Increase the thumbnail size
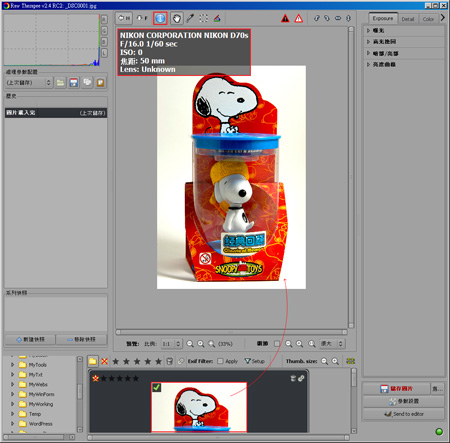Image resolution: width=450 pixels, height=443 pixels. 335,361
